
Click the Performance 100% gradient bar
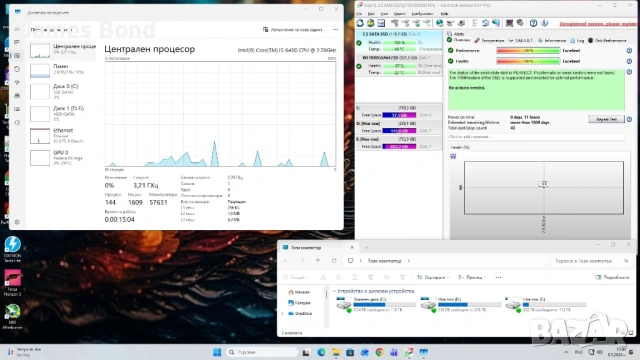coord(528,51)
